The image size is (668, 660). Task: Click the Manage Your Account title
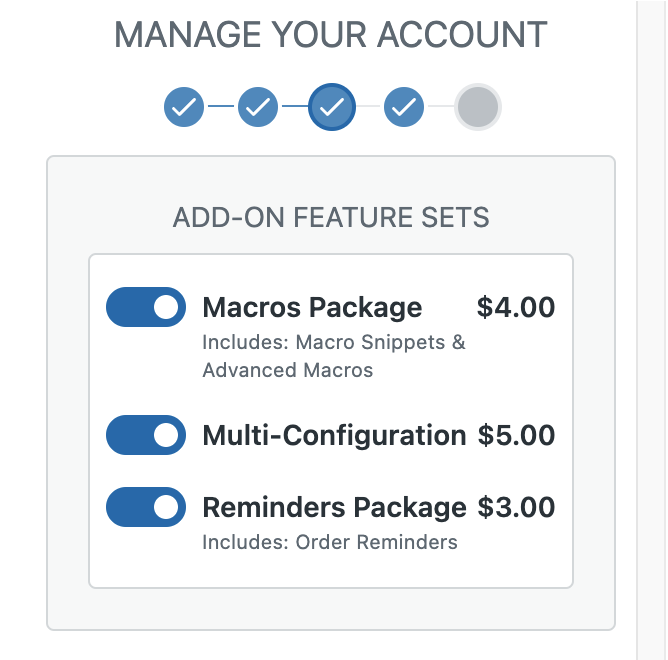tap(331, 35)
